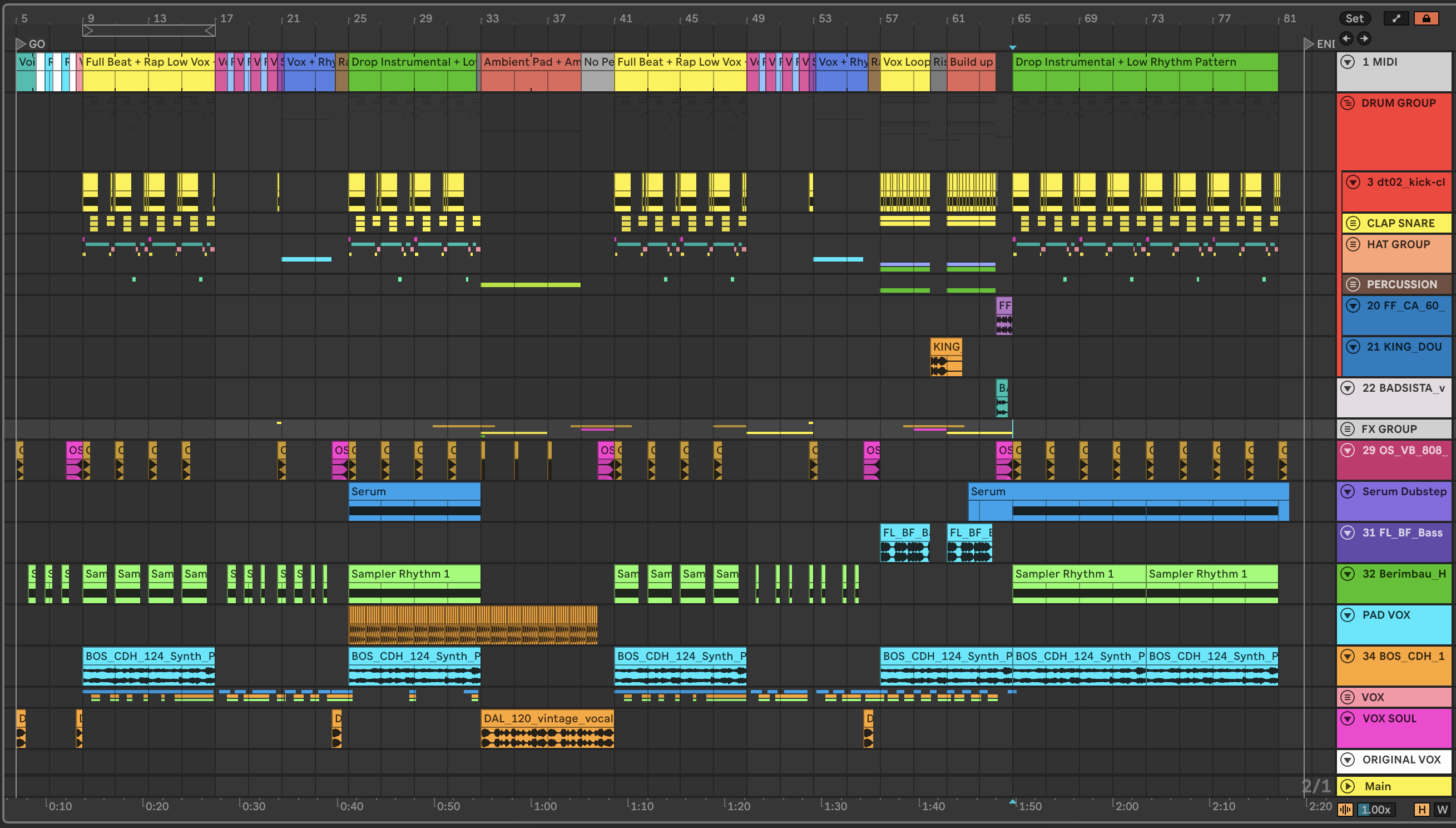Click bar 25 in the beat ruler
Viewport: 1456px width, 828px height.
(x=360, y=18)
